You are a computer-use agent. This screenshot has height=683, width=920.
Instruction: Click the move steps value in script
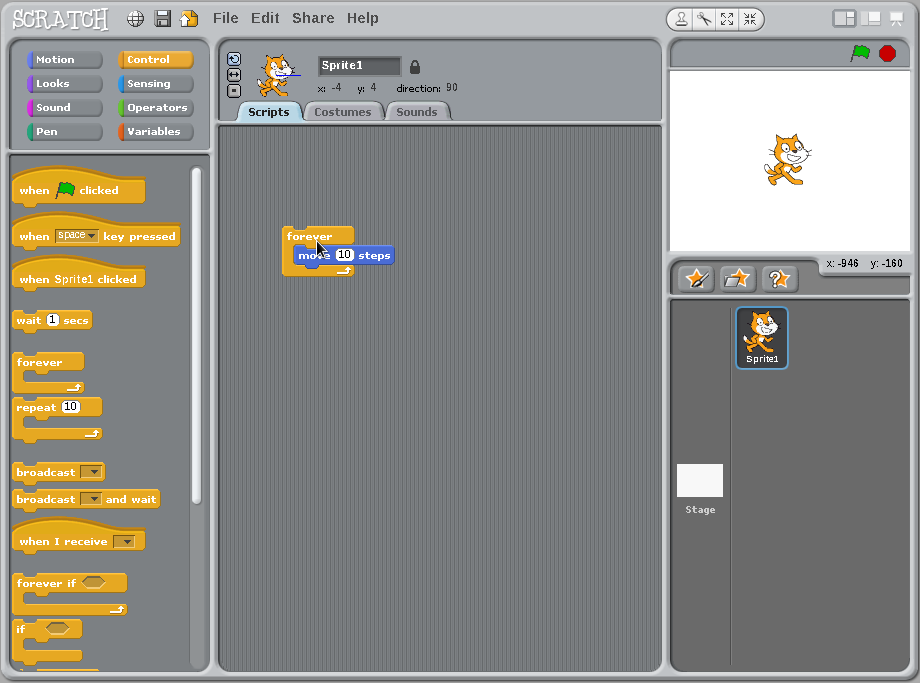coord(344,255)
